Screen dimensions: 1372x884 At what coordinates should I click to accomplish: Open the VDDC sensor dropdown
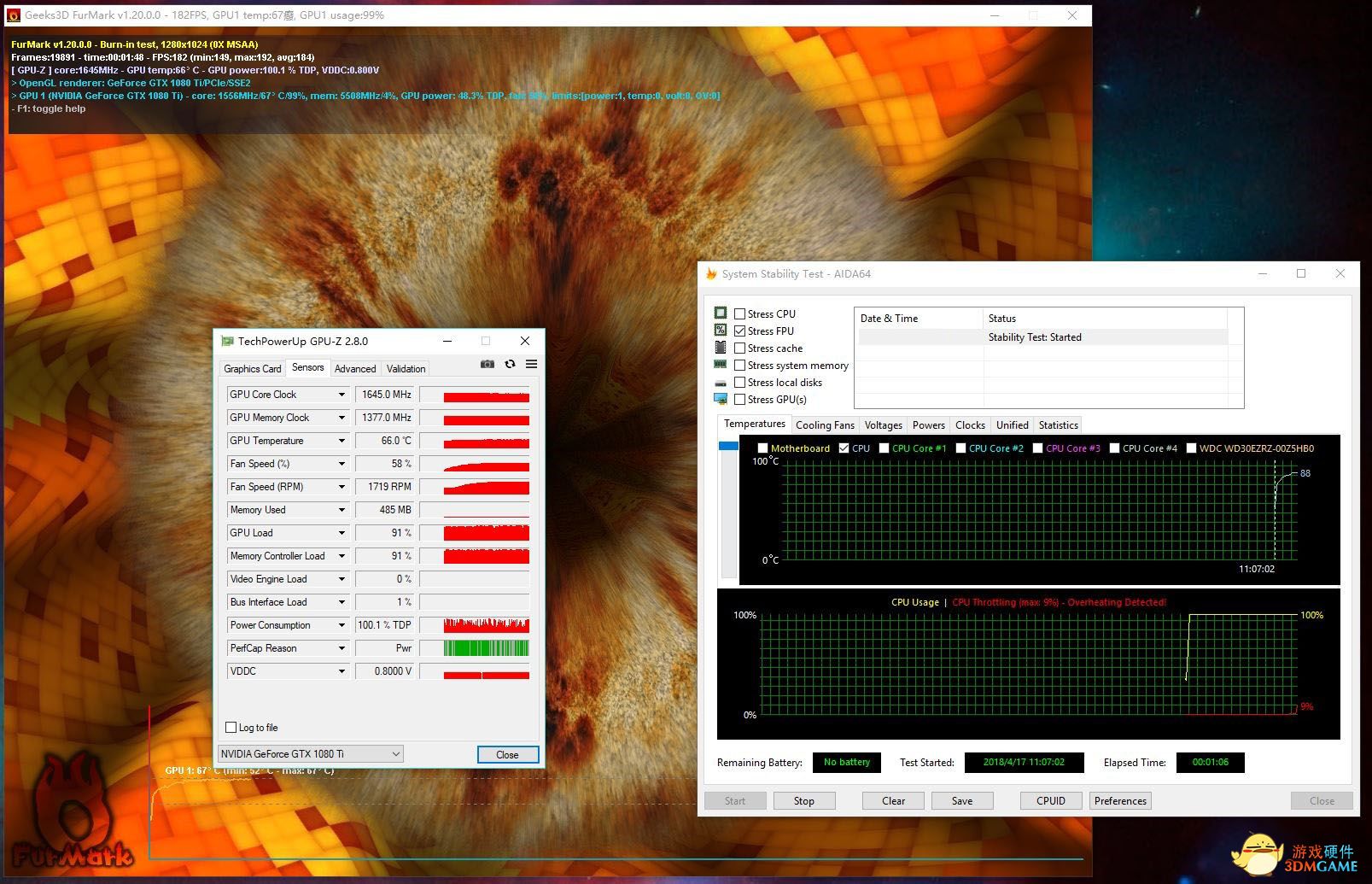coord(342,671)
